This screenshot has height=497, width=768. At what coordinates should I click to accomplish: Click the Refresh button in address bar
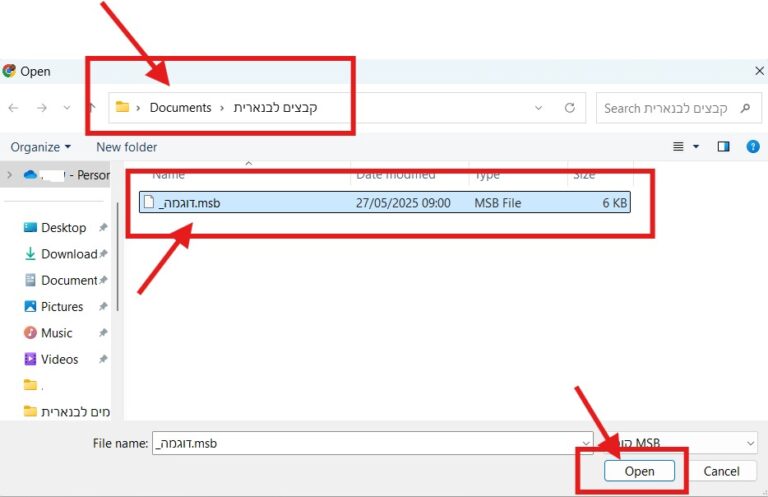[x=570, y=108]
